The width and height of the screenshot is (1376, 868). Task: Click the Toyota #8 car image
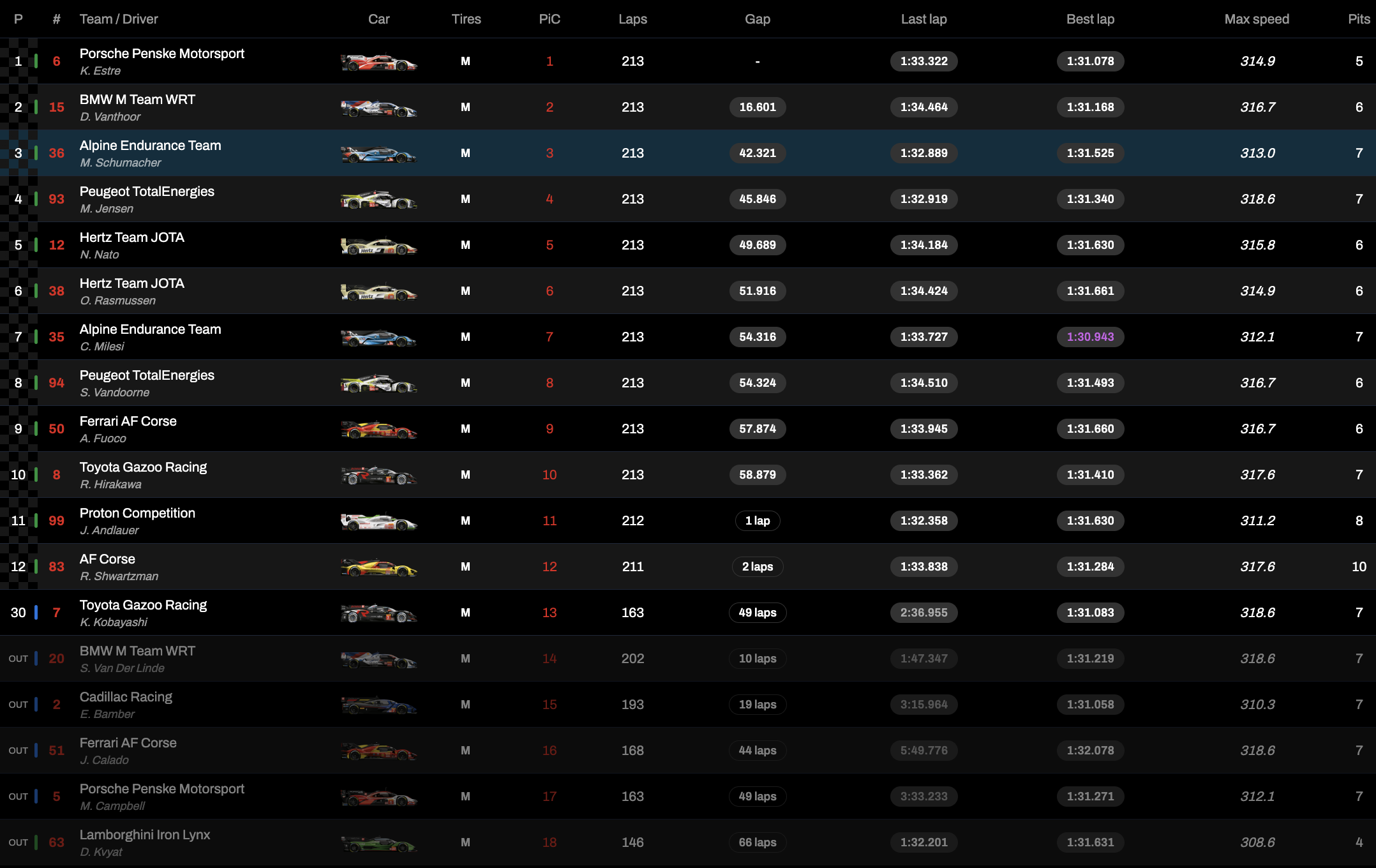pos(379,475)
